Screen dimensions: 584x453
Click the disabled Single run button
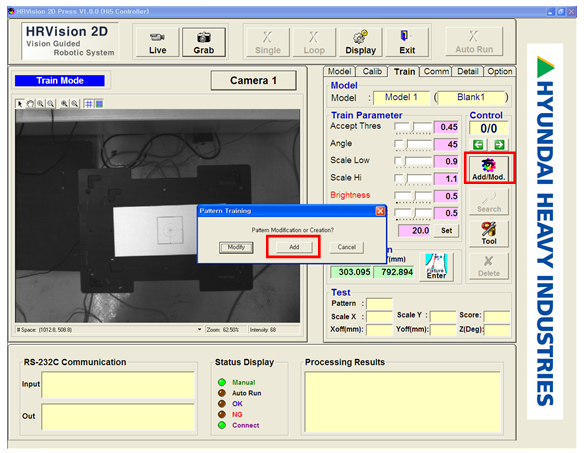268,42
